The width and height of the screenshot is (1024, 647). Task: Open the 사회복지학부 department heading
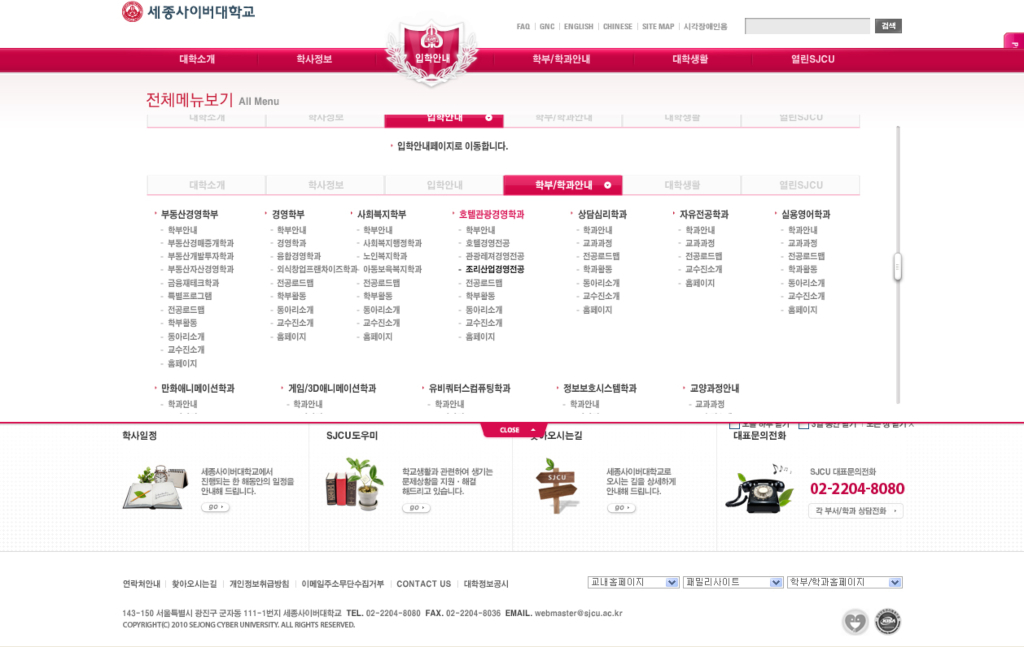[381, 214]
